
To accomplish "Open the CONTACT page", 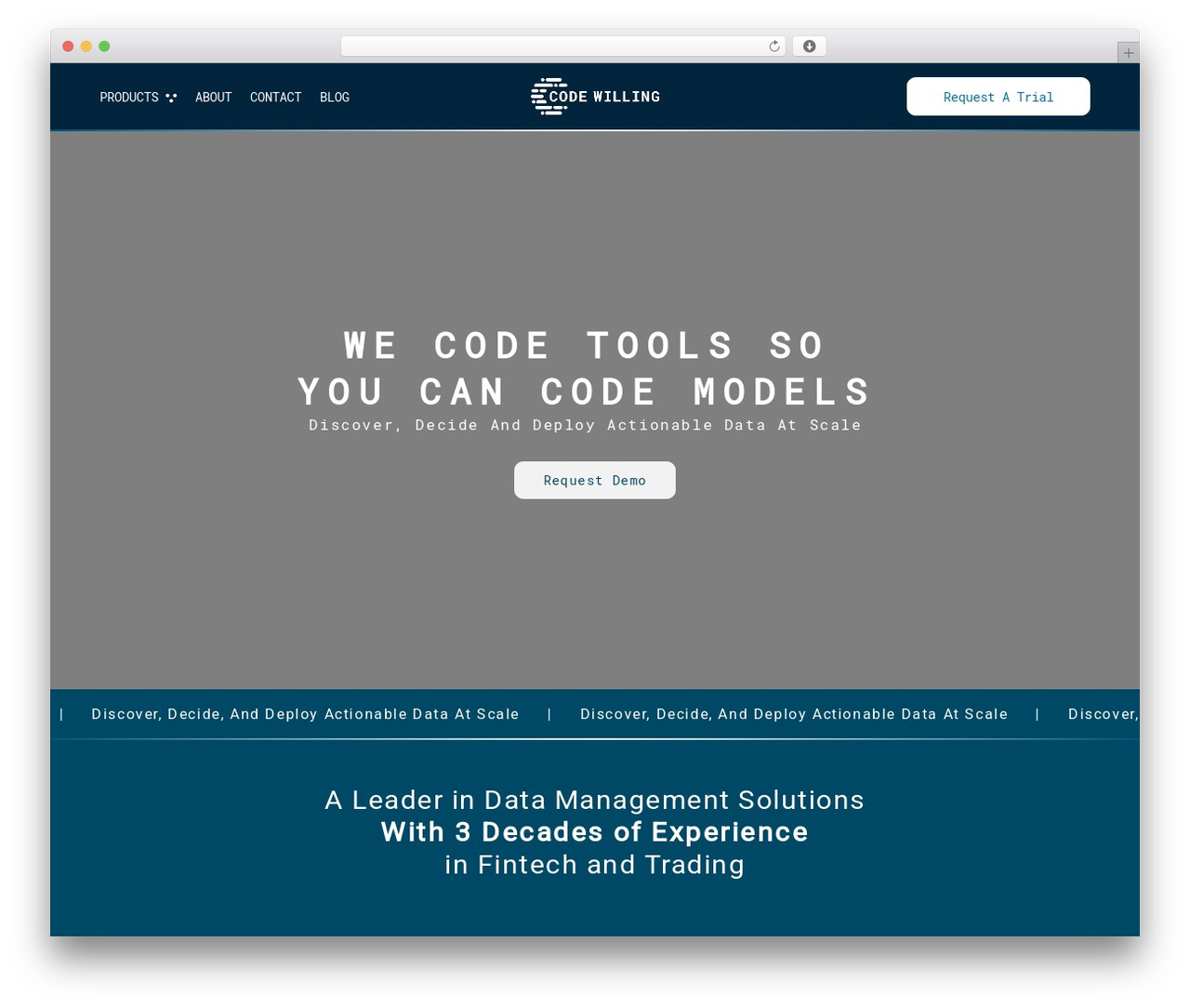I will (275, 97).
